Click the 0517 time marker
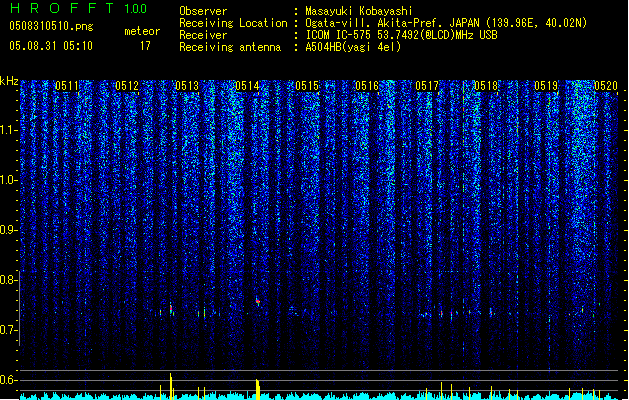Screen dimensions: 629x400 (427, 86)
